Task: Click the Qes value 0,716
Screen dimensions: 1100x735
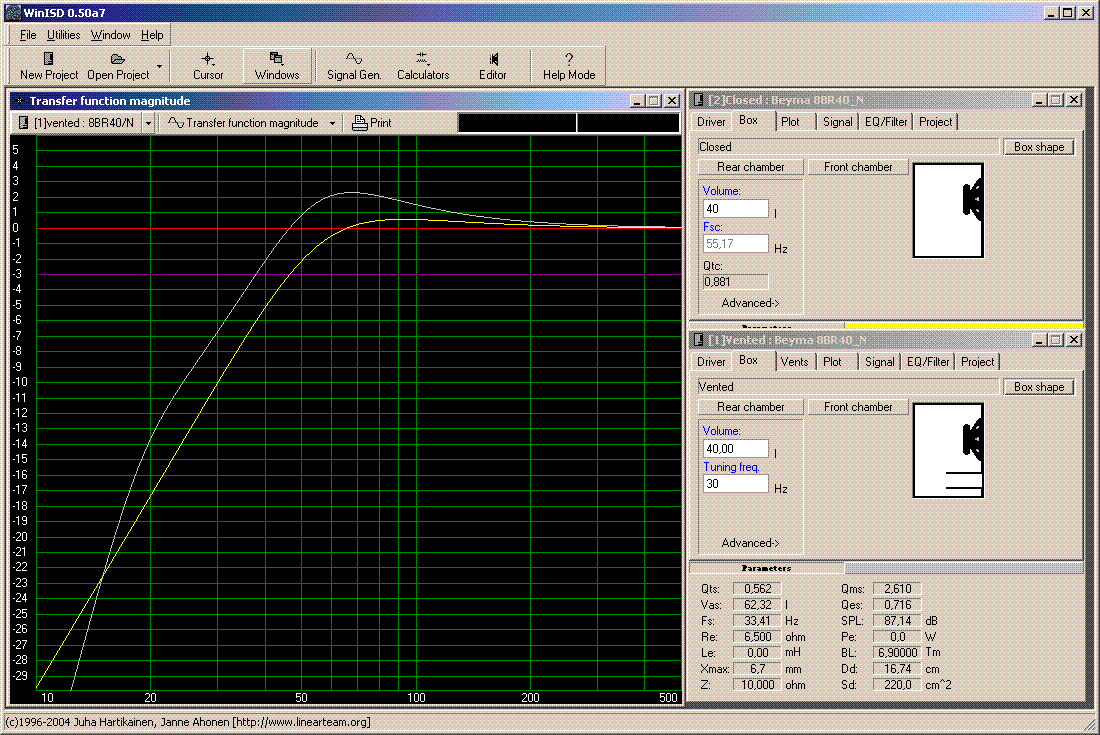Action: point(897,605)
